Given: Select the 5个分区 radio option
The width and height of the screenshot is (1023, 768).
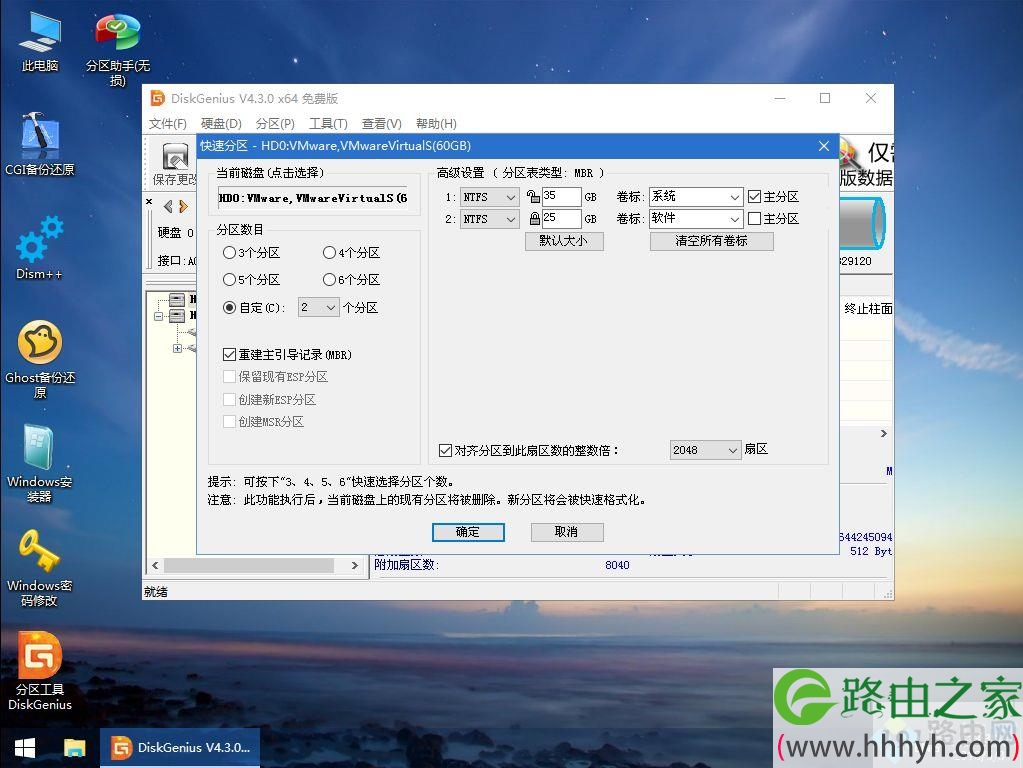Looking at the screenshot, I should pyautogui.click(x=251, y=280).
